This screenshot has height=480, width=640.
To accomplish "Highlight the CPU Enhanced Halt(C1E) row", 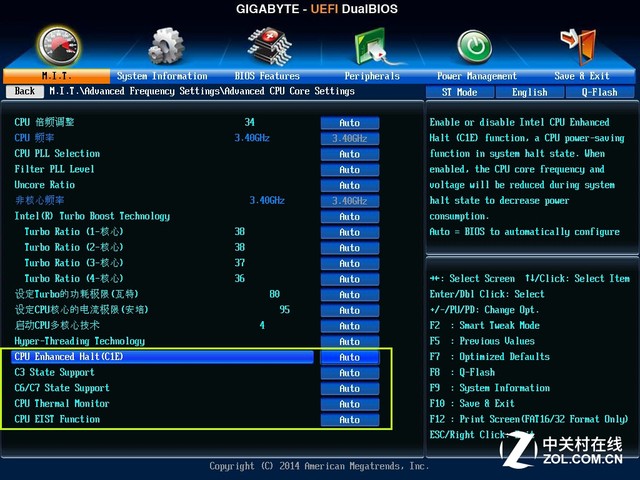I will click(162, 357).
